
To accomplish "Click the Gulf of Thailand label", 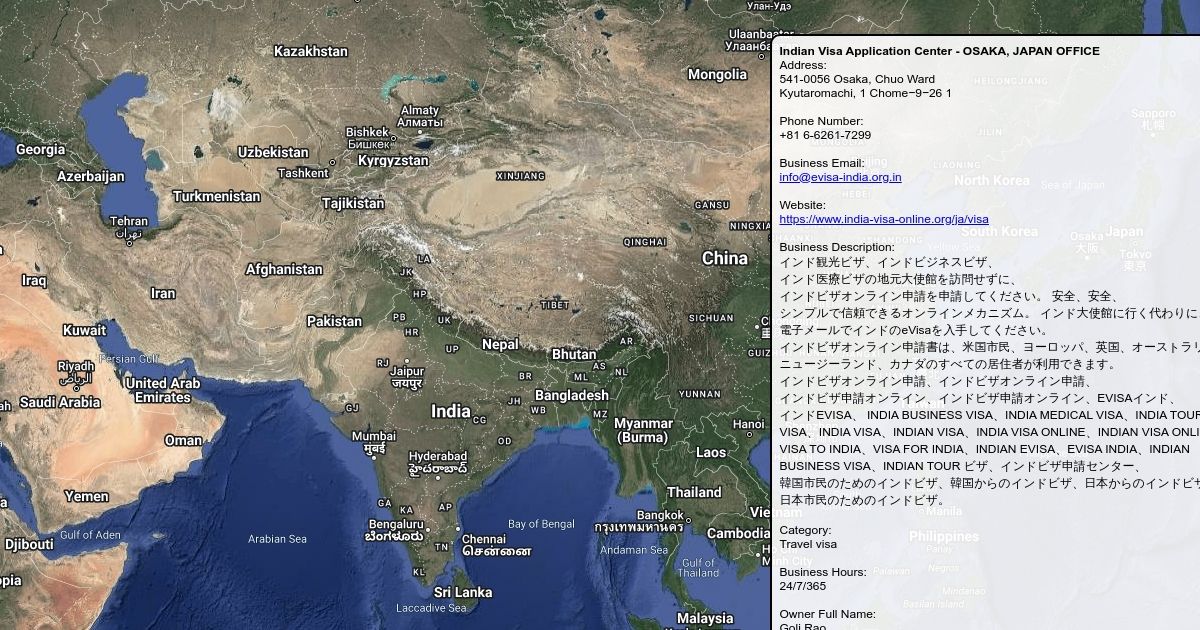I will coord(698,567).
